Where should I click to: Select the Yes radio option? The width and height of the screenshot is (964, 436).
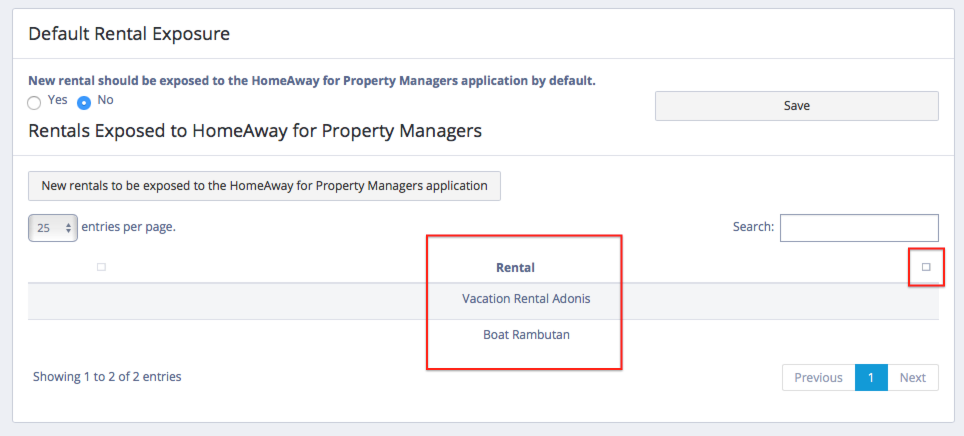(x=35, y=102)
